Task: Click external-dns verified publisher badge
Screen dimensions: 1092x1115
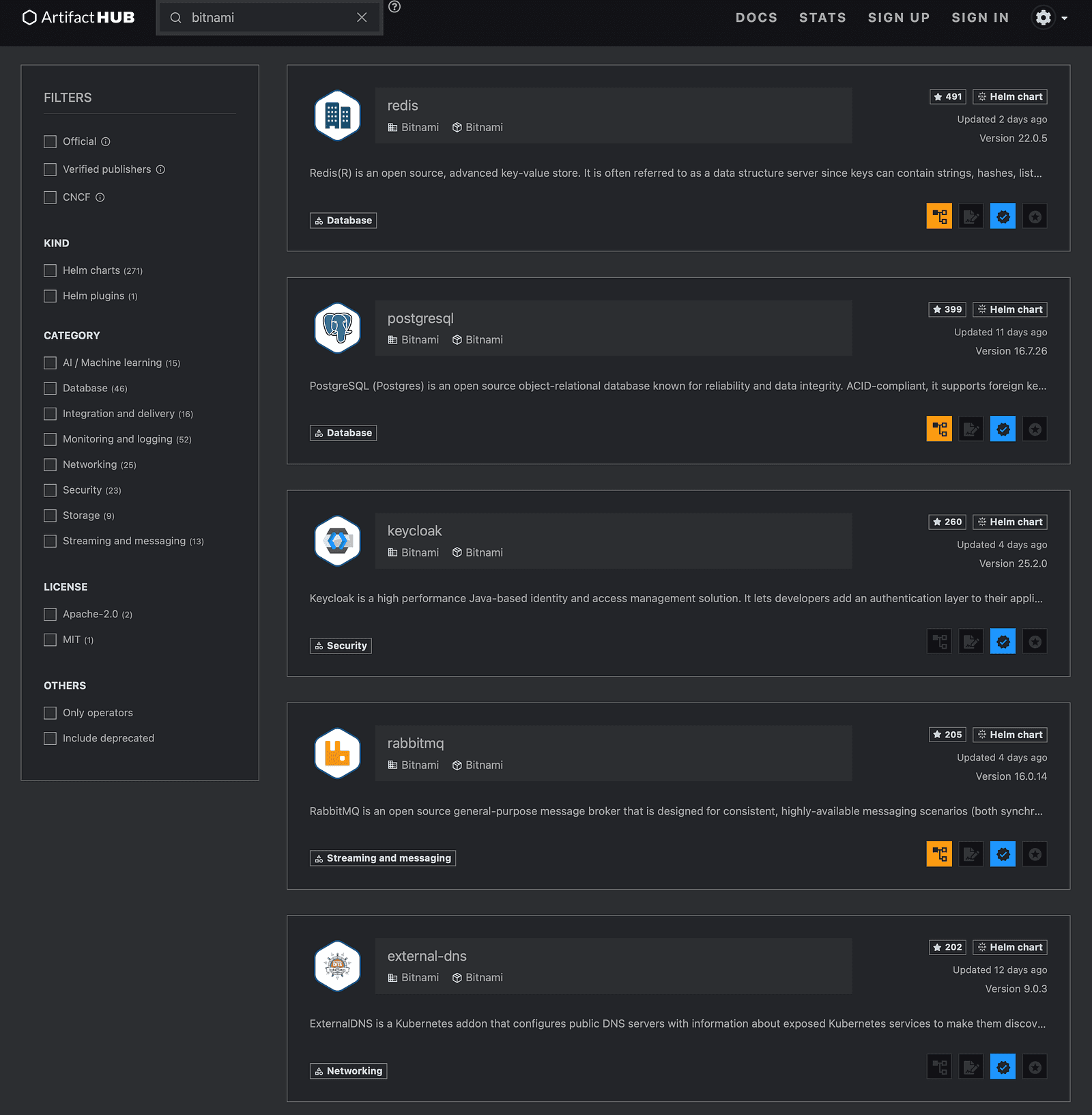Action: tap(1003, 1067)
